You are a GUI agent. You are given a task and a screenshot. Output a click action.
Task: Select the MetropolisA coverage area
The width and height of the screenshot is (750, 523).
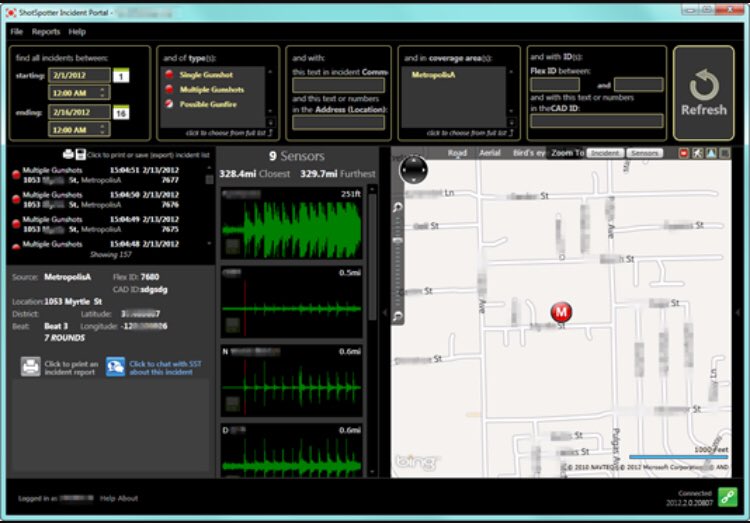(x=433, y=75)
